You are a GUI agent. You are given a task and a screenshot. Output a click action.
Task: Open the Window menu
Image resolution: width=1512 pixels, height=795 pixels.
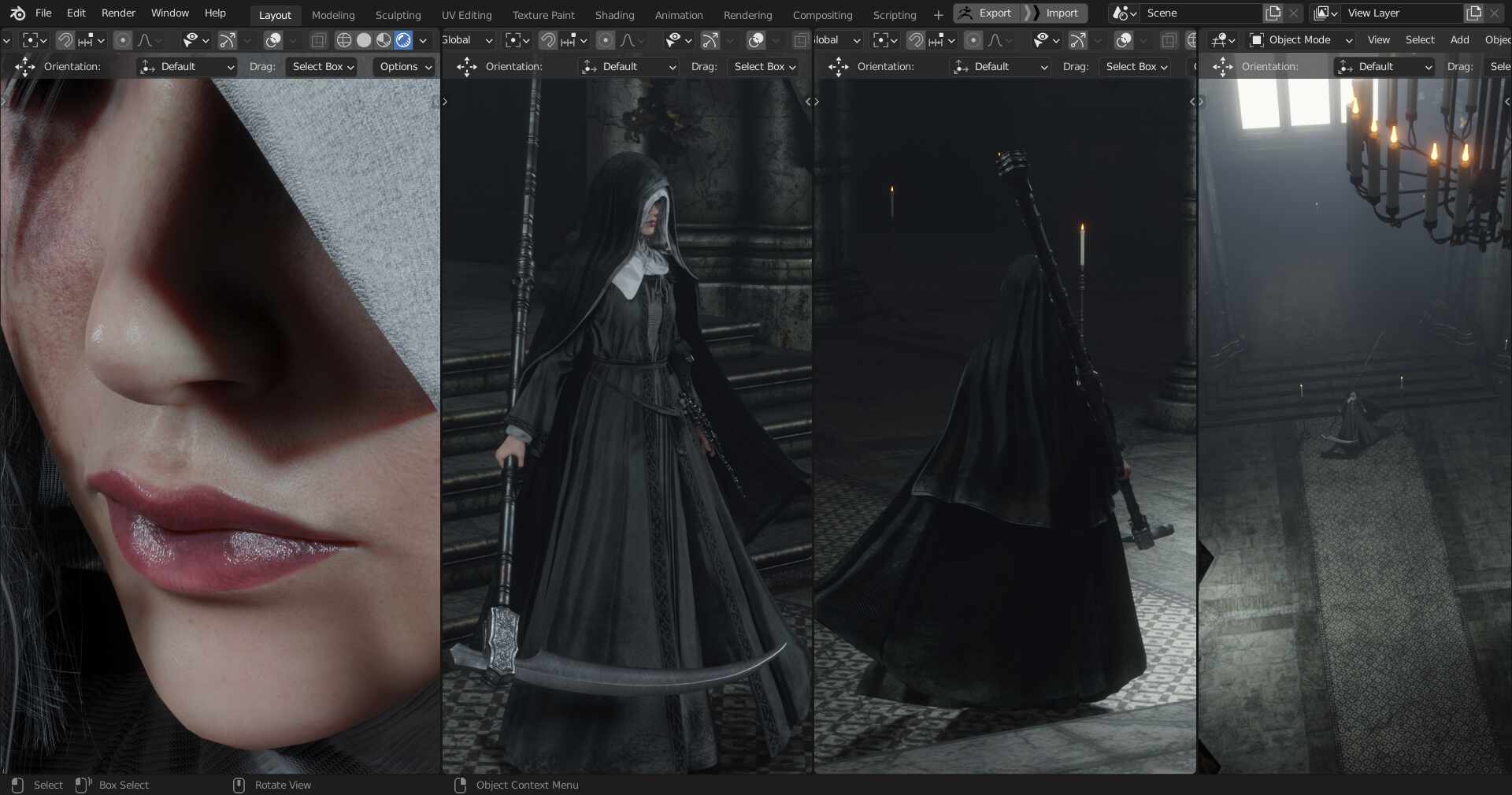click(x=170, y=13)
